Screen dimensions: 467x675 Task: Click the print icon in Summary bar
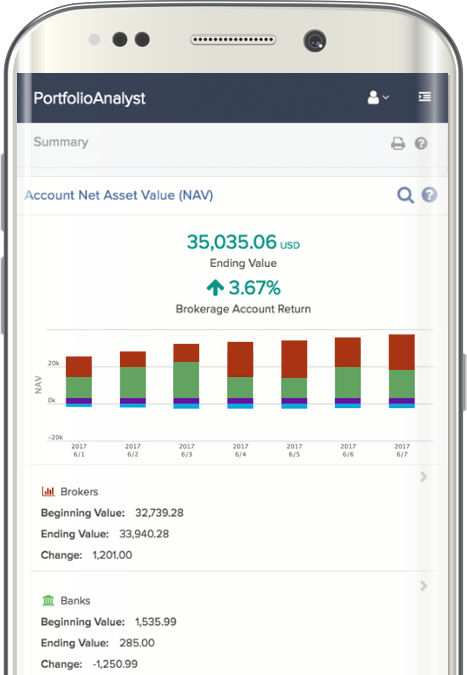(398, 143)
